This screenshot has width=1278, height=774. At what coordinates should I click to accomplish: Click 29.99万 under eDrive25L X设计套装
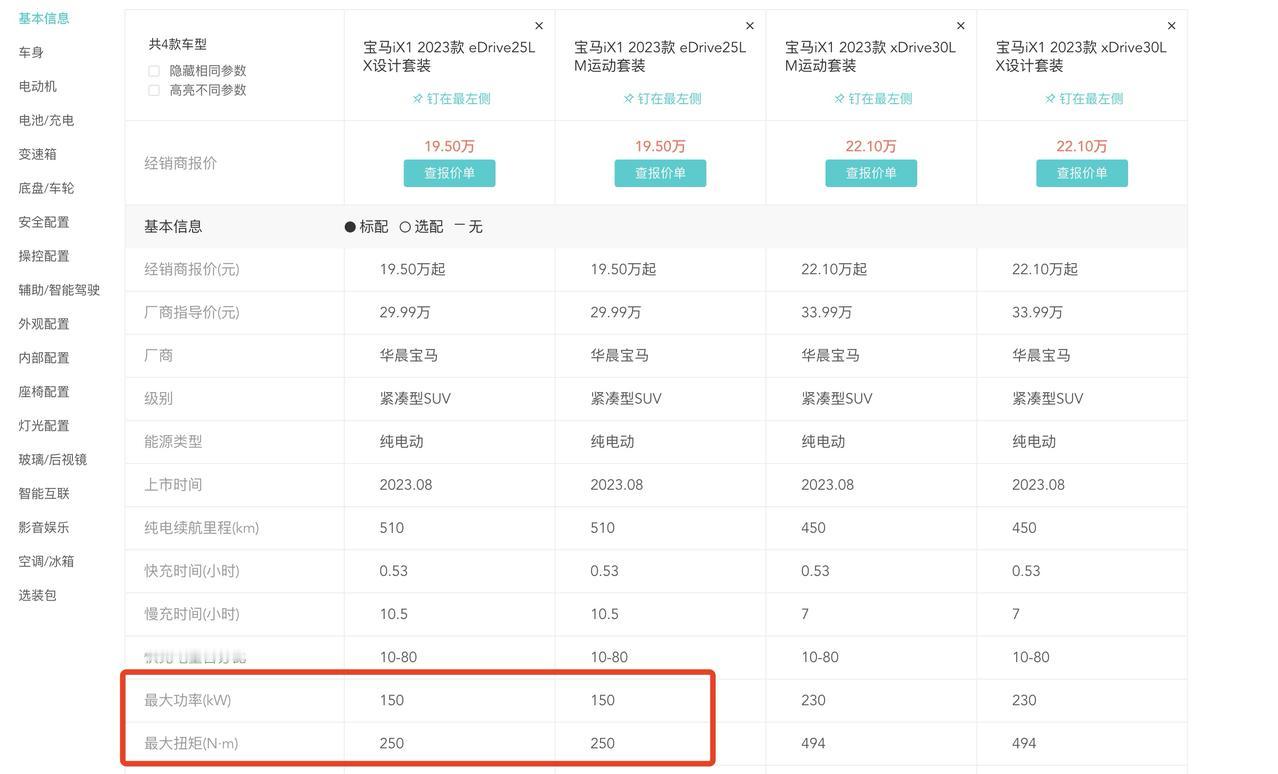tap(405, 312)
